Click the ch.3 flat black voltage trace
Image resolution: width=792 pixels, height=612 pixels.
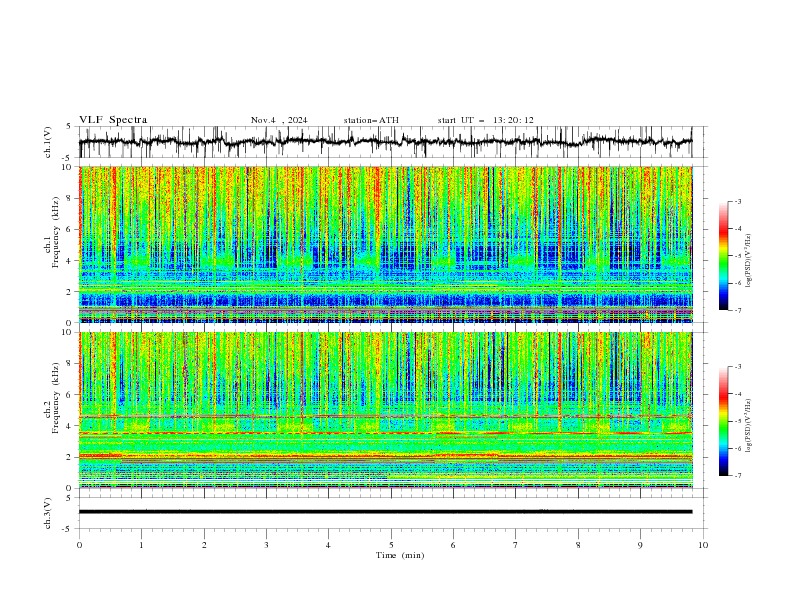click(385, 512)
